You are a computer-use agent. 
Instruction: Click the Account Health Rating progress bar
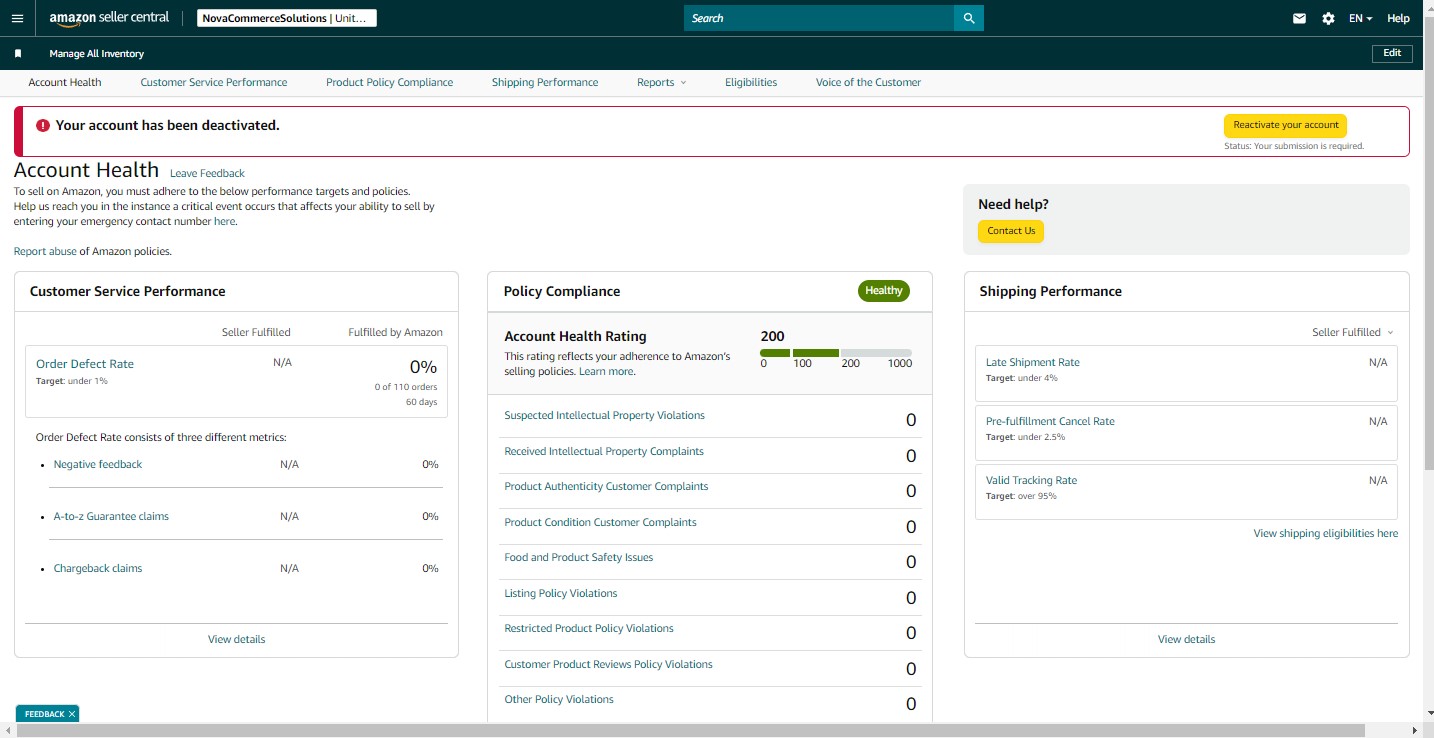click(x=836, y=353)
